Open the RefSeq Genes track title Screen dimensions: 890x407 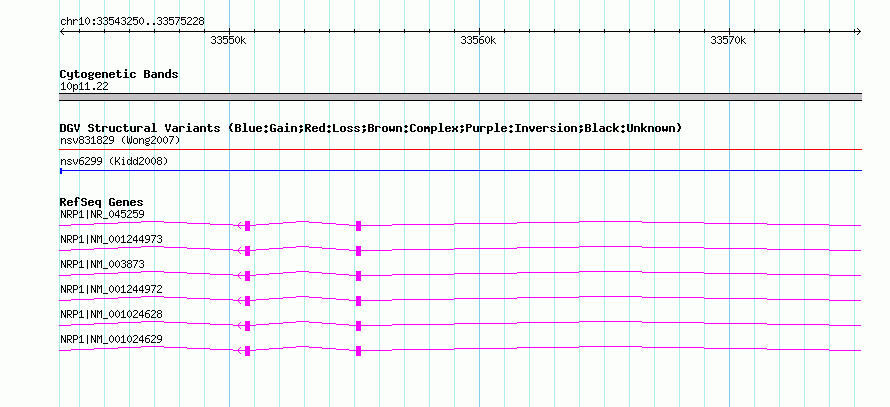(x=102, y=202)
